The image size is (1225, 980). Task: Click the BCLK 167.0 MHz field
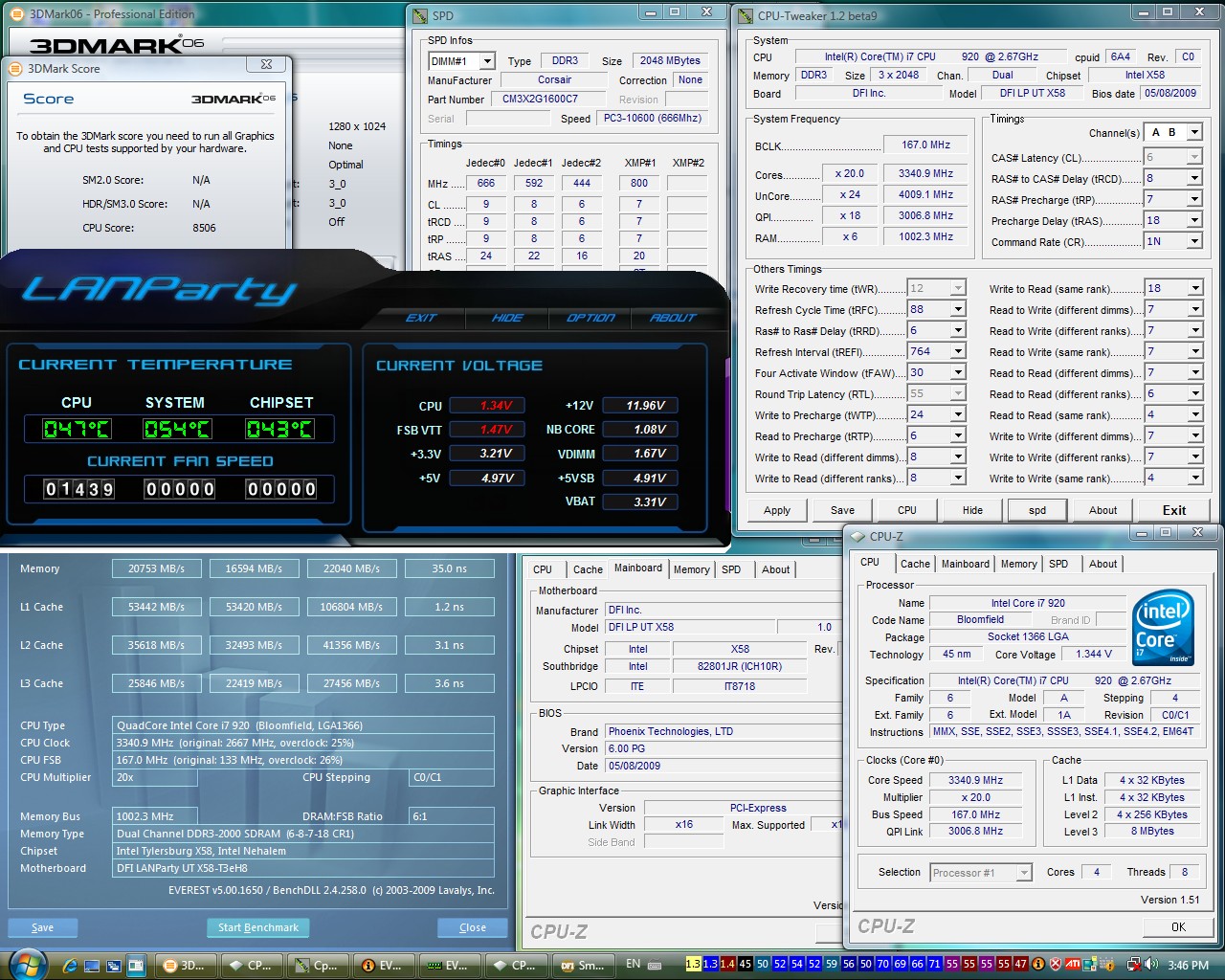[x=925, y=145]
